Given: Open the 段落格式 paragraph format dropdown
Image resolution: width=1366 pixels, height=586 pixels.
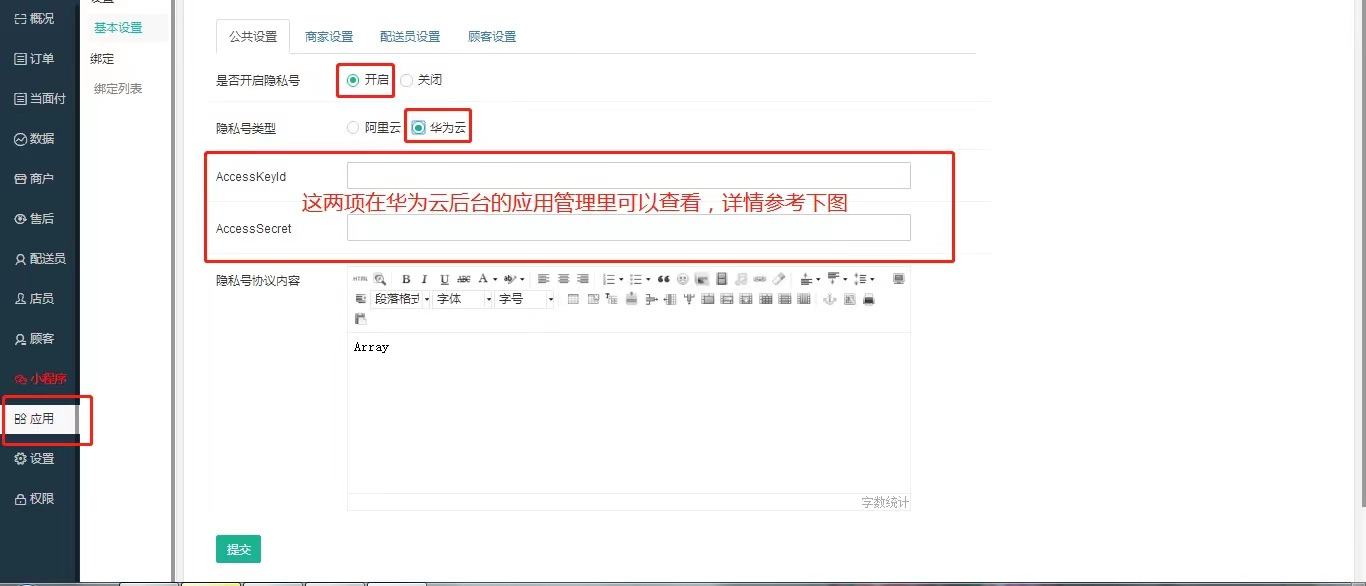Looking at the screenshot, I should pos(401,299).
